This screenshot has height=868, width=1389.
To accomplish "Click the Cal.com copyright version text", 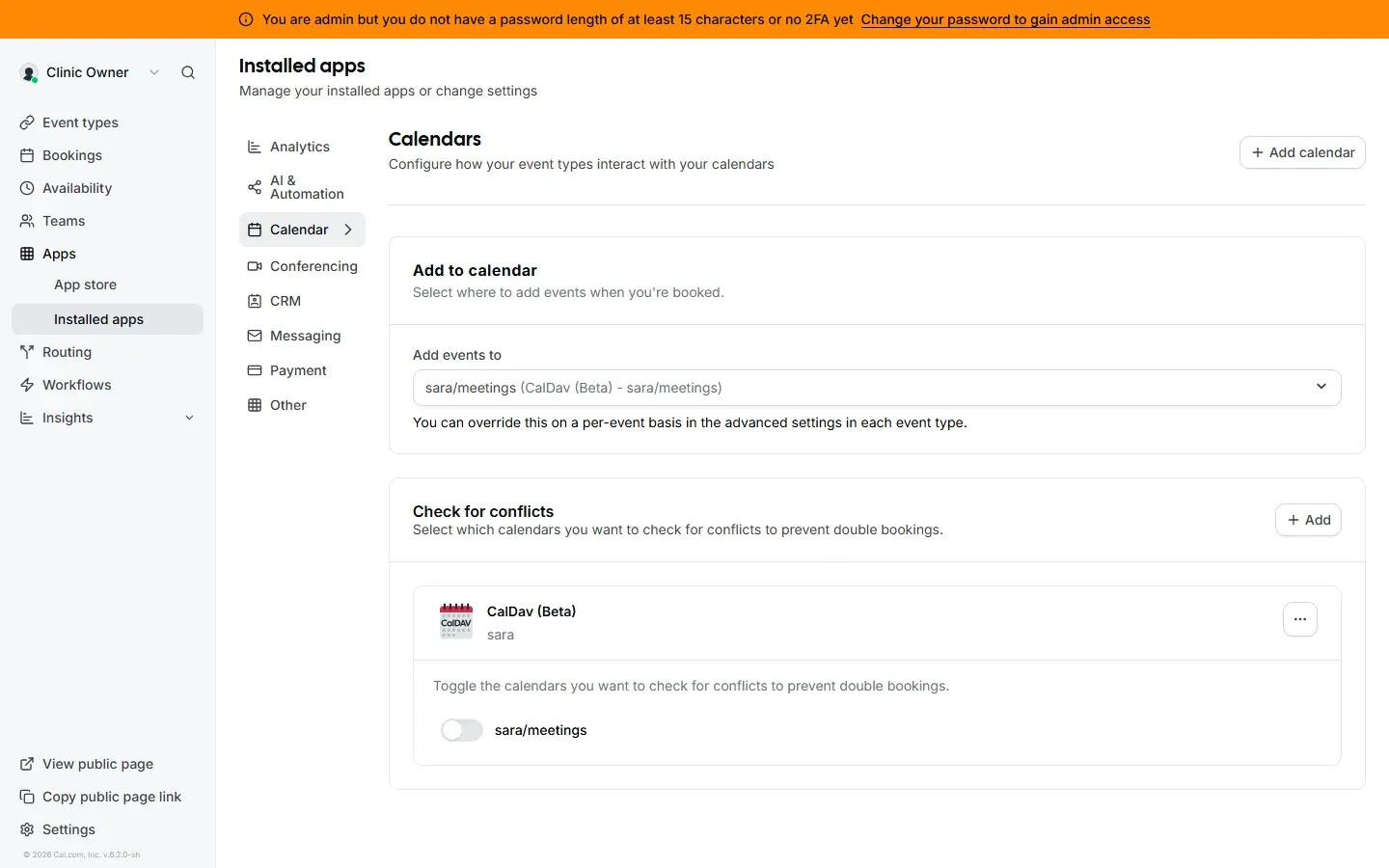I will 82,854.
